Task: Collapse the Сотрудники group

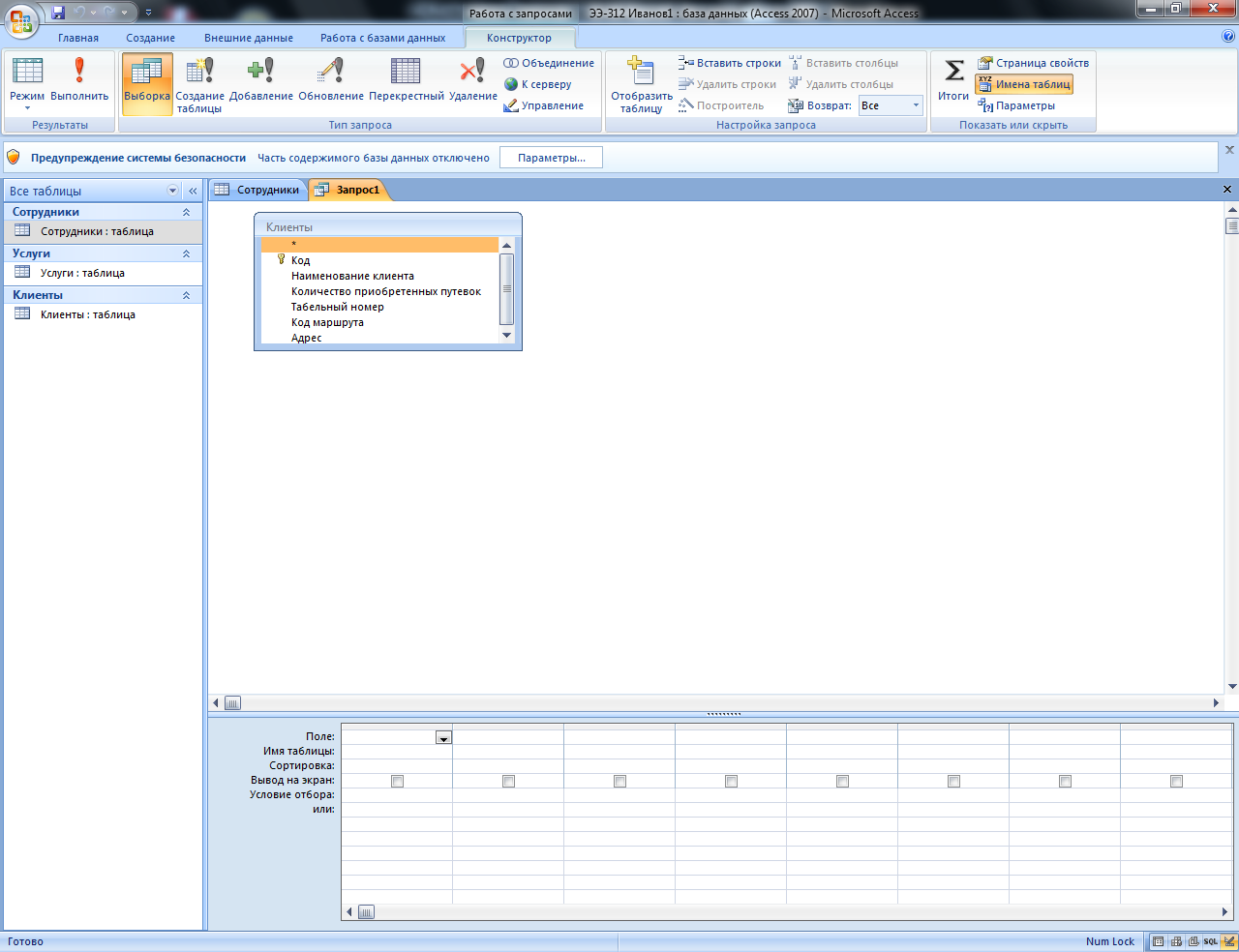Action: point(186,212)
